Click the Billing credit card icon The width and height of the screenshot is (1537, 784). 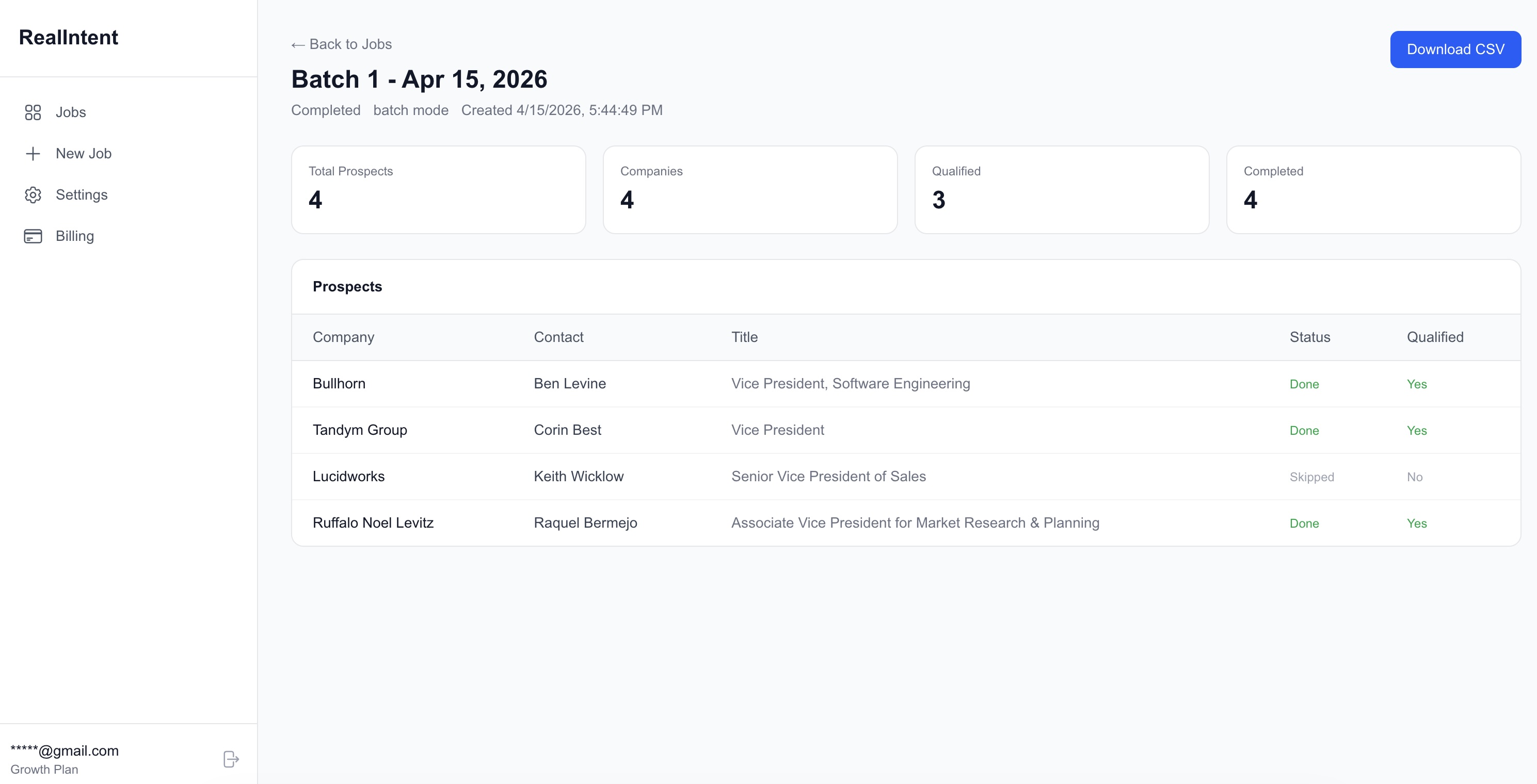click(33, 236)
